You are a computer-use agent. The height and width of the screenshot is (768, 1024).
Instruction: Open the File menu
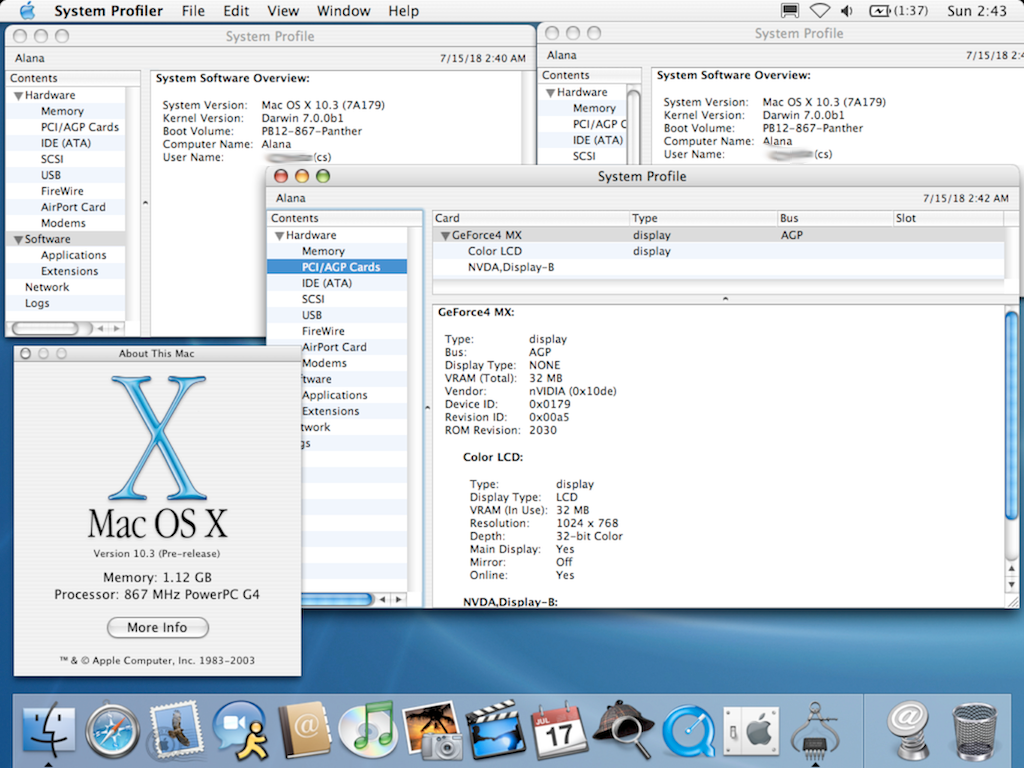[193, 11]
